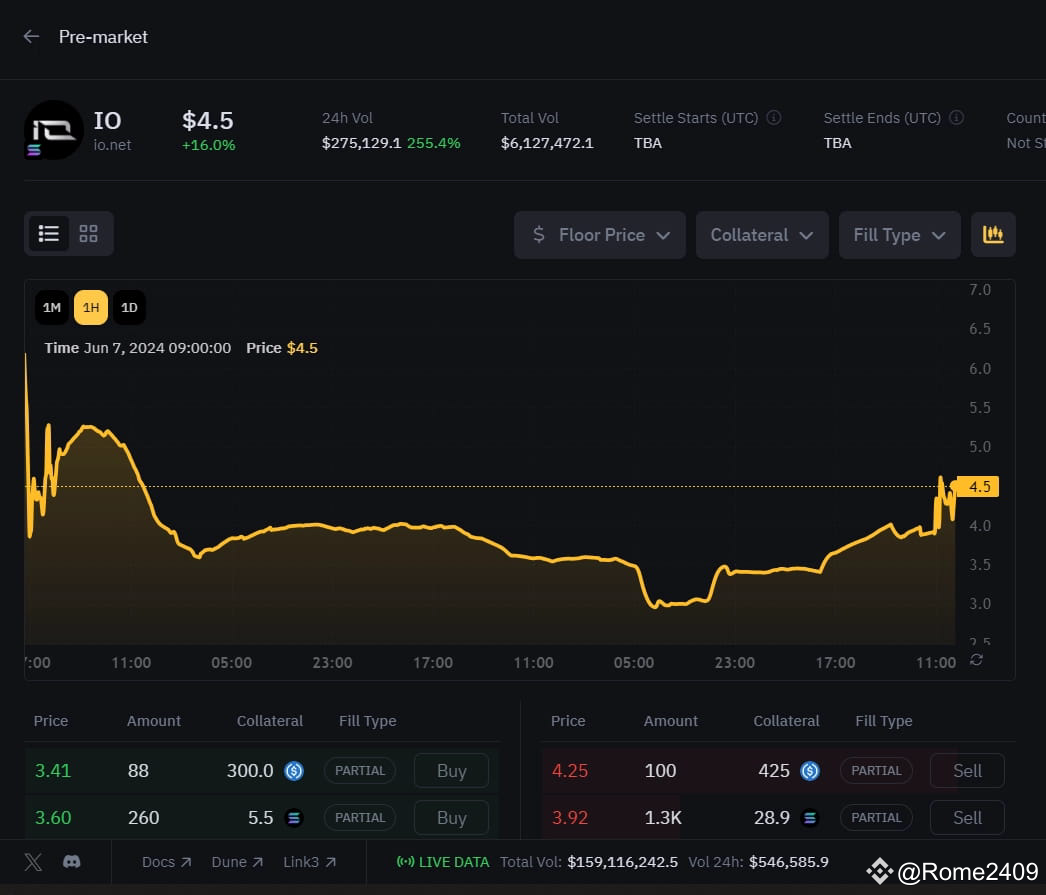Go back using the Pre-market arrow
Viewport: 1046px width, 895px height.
(31, 37)
